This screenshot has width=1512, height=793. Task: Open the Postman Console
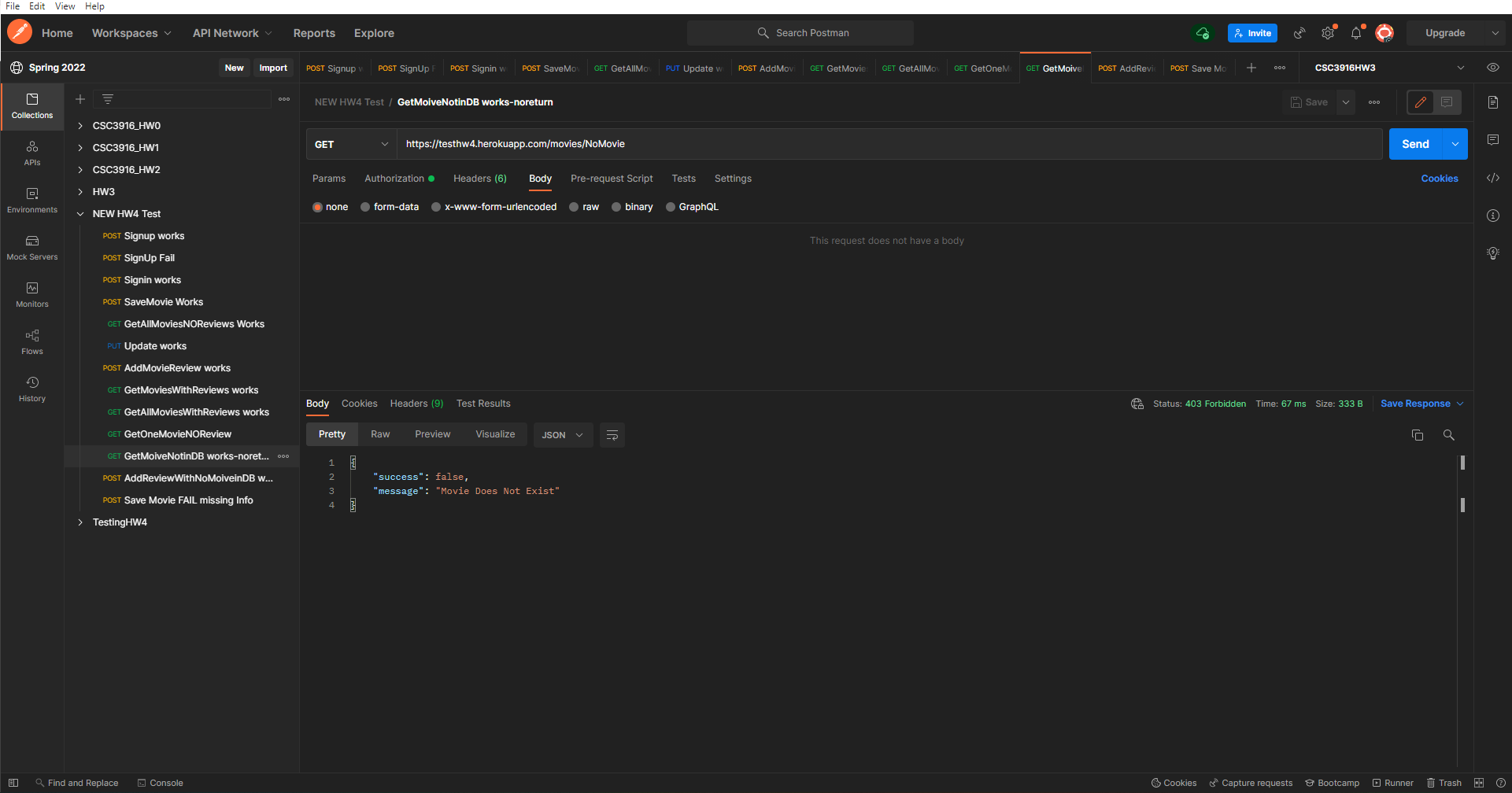[160, 783]
